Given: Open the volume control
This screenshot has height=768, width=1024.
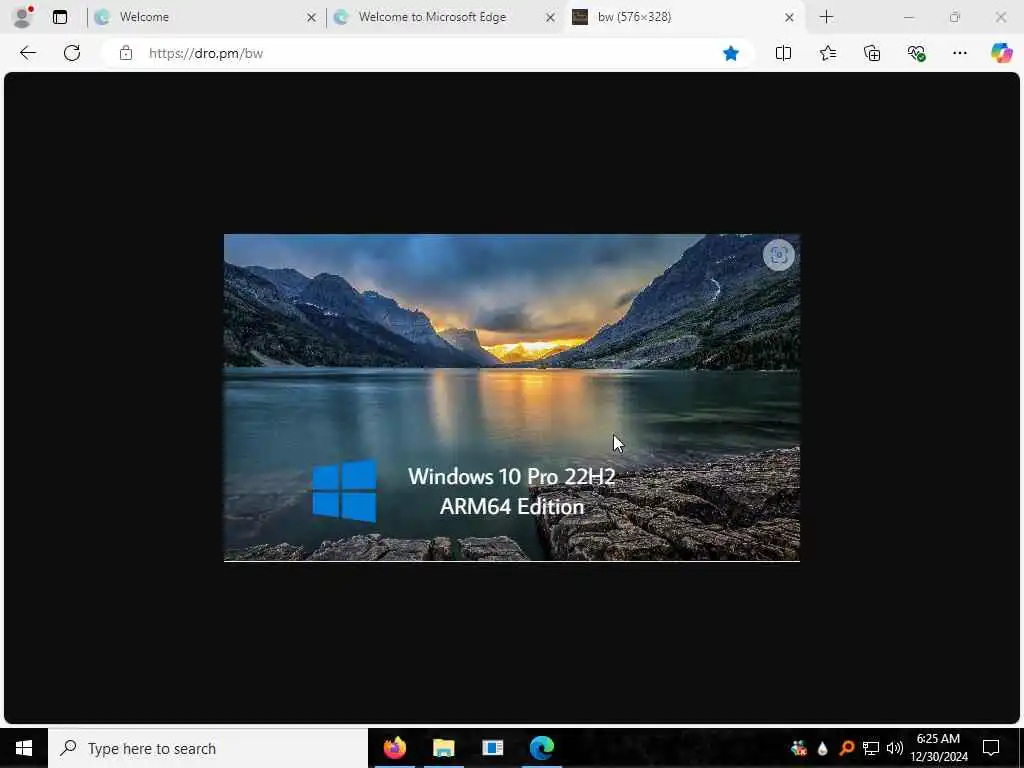Looking at the screenshot, I should point(895,748).
